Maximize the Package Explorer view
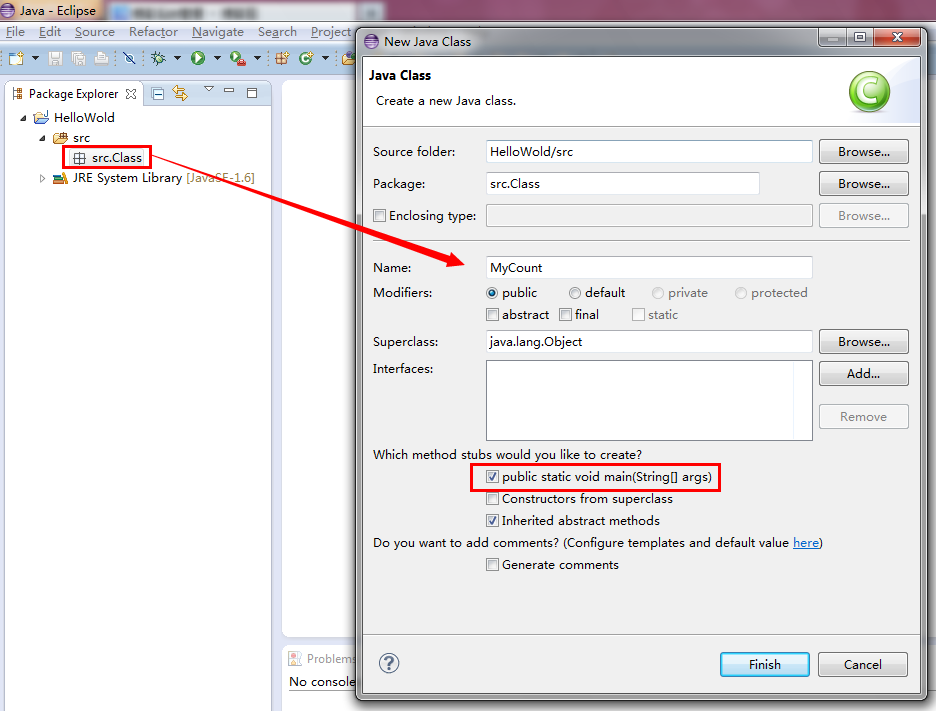This screenshot has width=936, height=711. click(x=252, y=93)
